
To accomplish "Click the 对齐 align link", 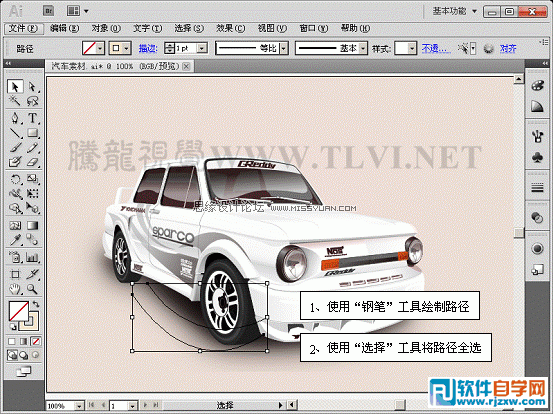I will coord(508,48).
